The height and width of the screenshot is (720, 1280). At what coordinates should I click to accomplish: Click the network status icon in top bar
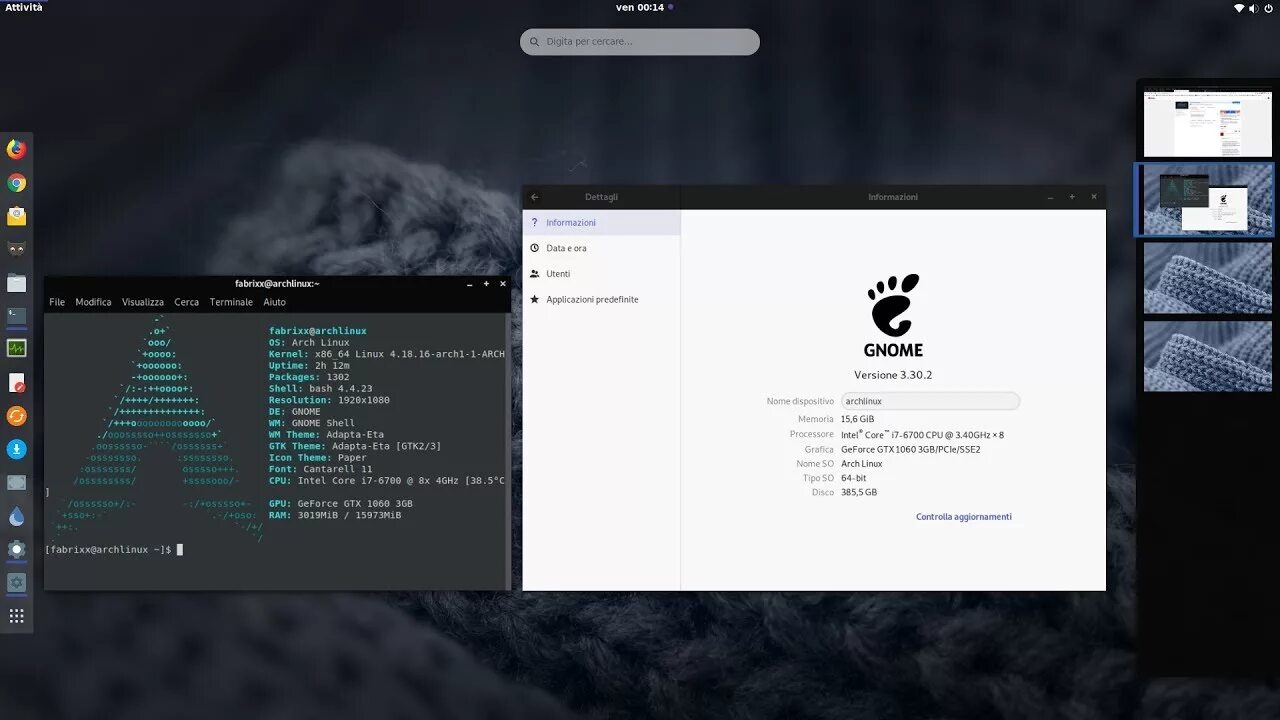(x=1239, y=8)
